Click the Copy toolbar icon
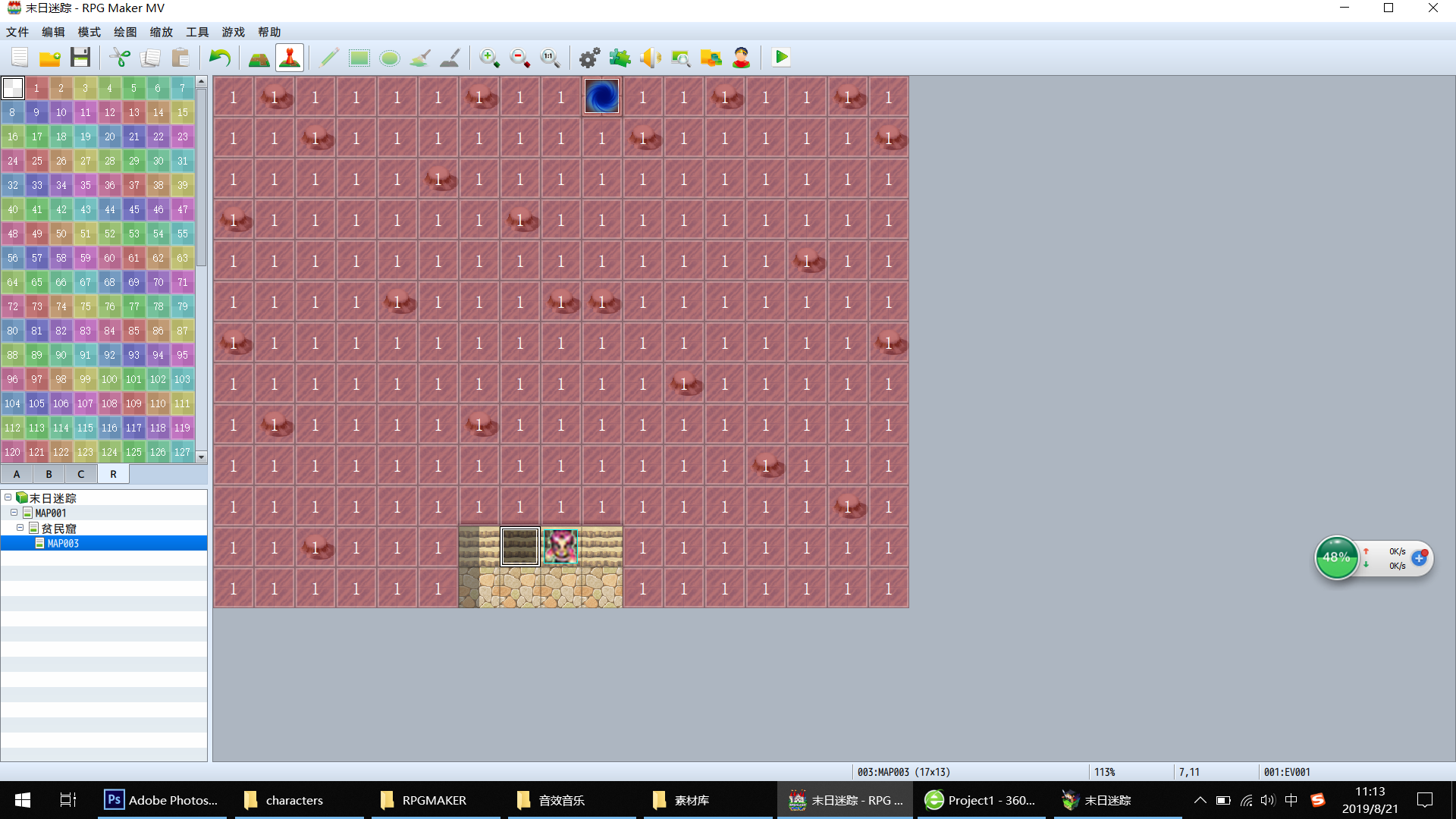Screen dimensions: 1456x819 pos(150,58)
